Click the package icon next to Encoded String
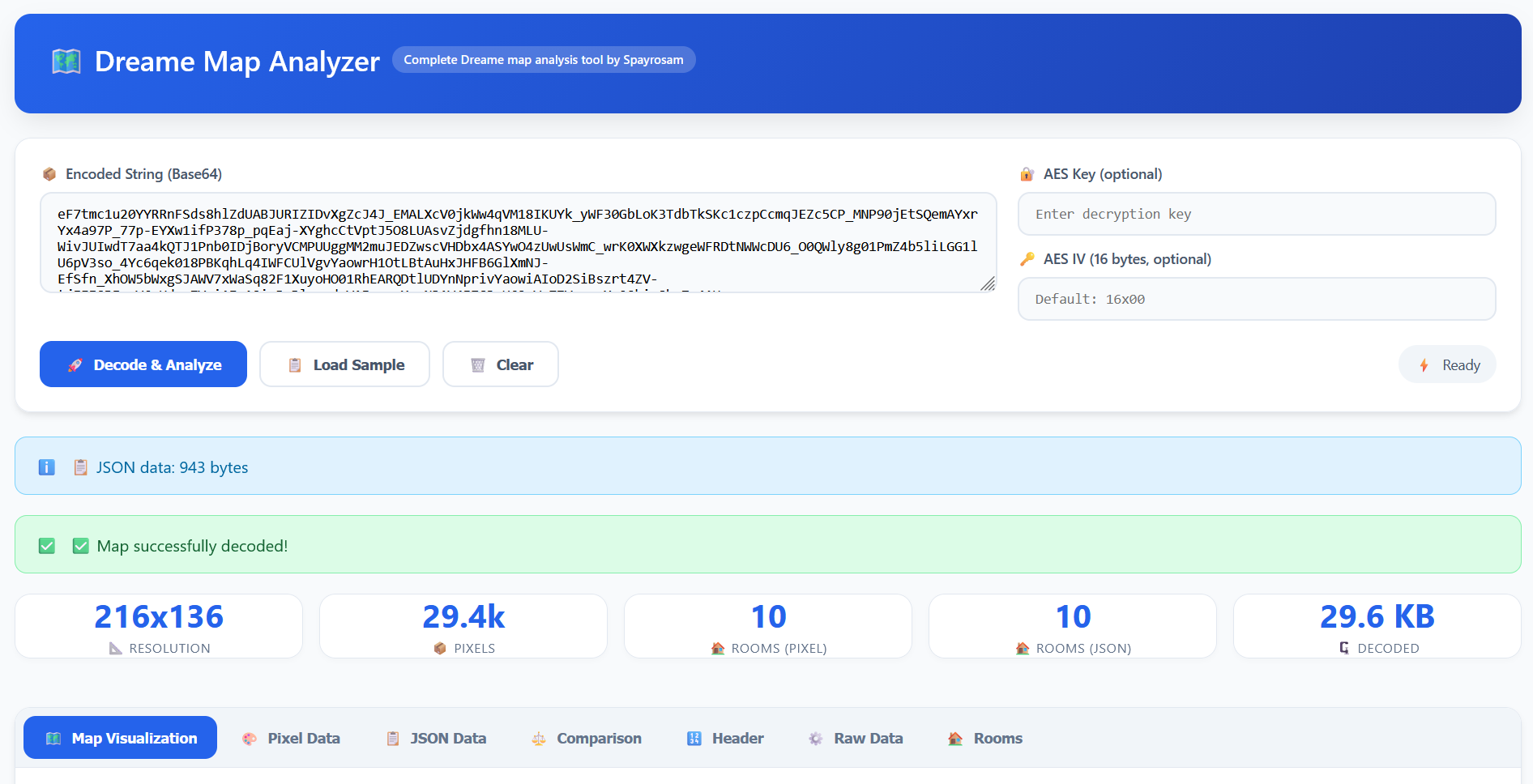 click(49, 174)
